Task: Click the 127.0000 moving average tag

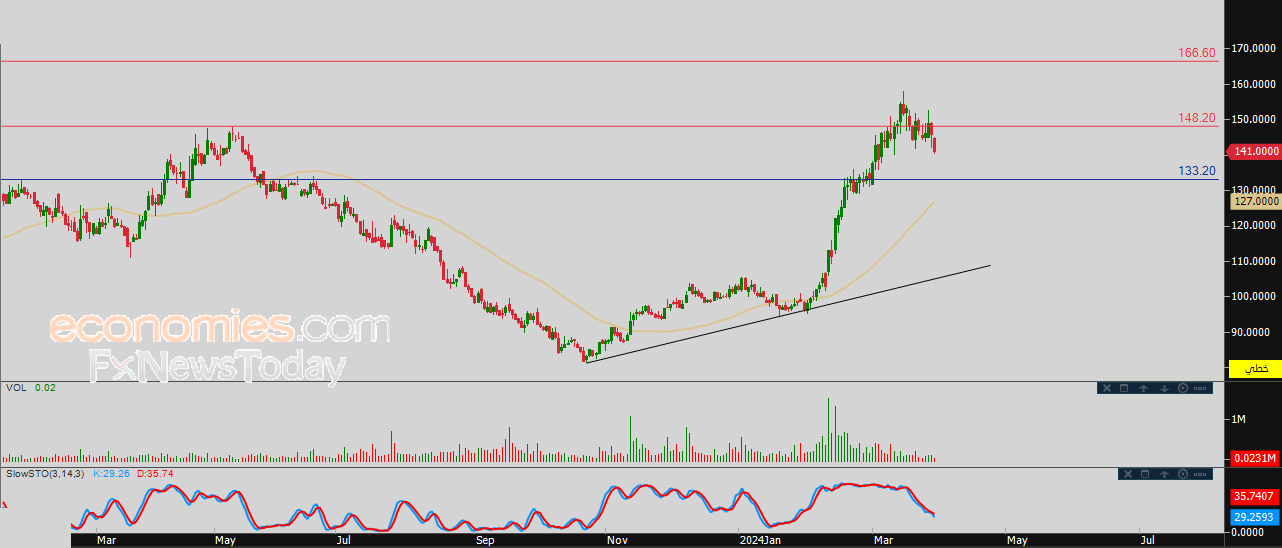Action: [1256, 201]
